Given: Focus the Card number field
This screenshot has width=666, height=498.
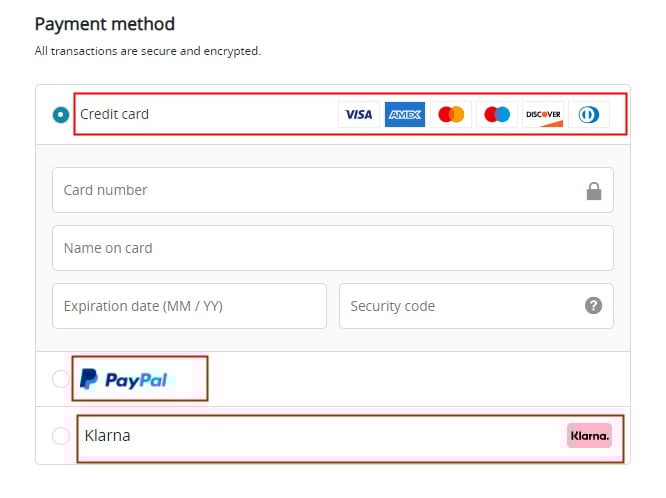Looking at the screenshot, I should coord(310,190).
